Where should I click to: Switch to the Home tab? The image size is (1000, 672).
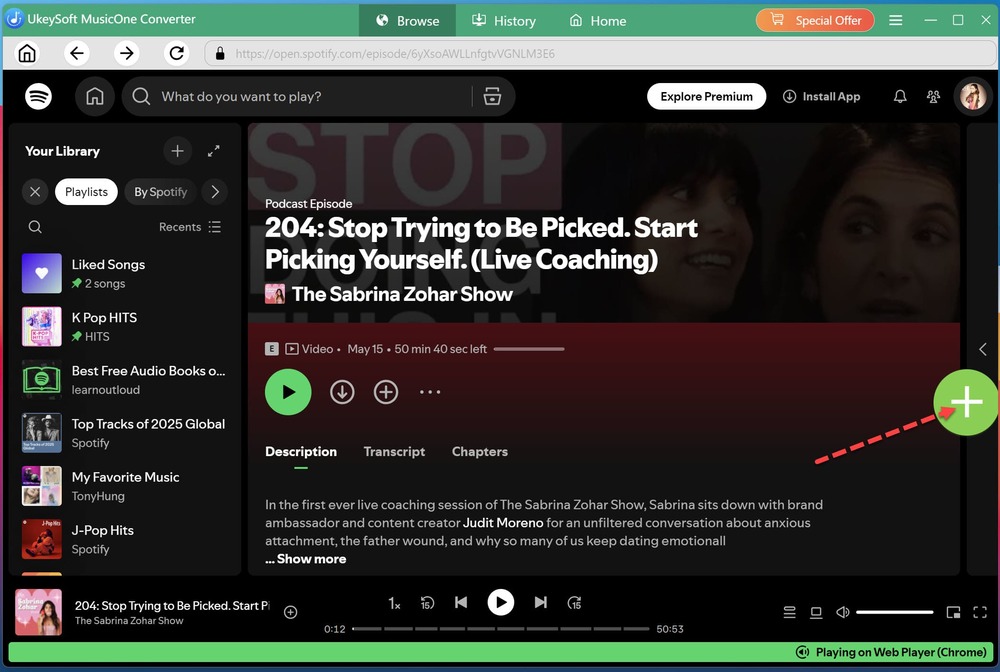[x=598, y=20]
